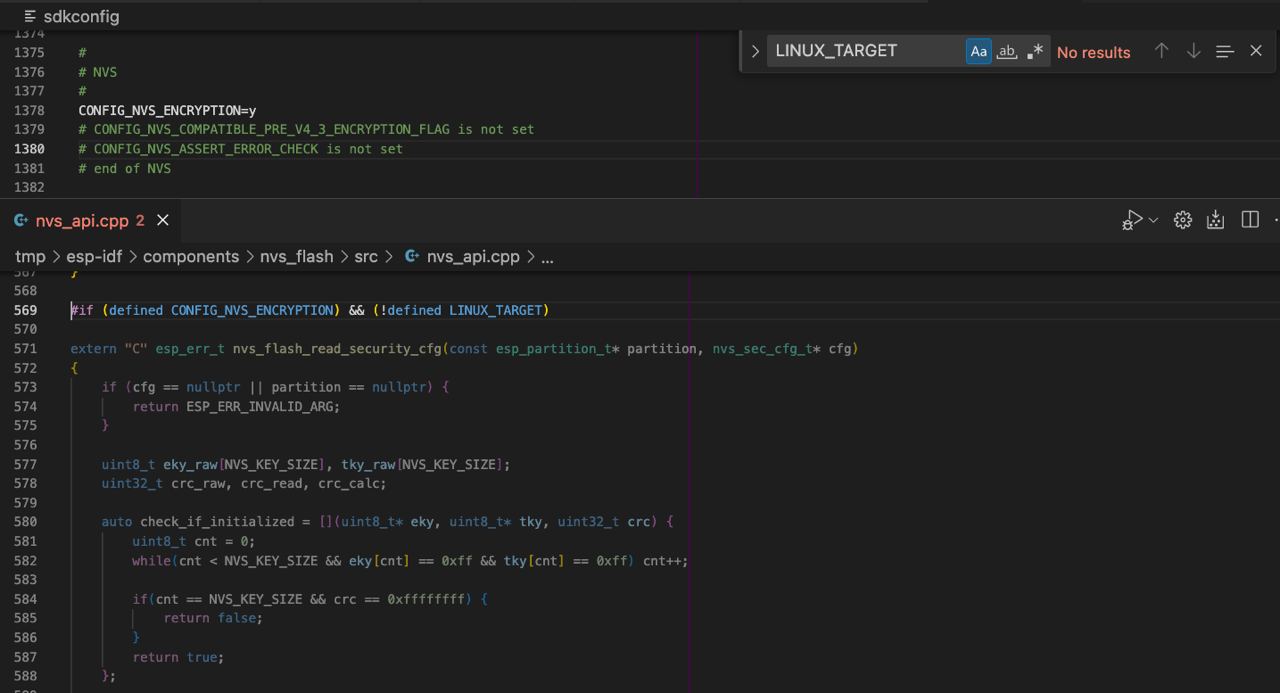The width and height of the screenshot is (1280, 693).
Task: Close the find widget
Action: coord(1256,51)
